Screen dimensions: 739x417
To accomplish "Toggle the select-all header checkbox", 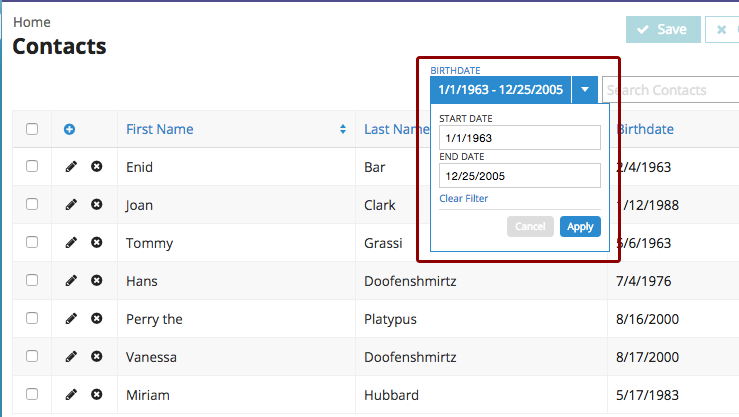I will pos(32,129).
